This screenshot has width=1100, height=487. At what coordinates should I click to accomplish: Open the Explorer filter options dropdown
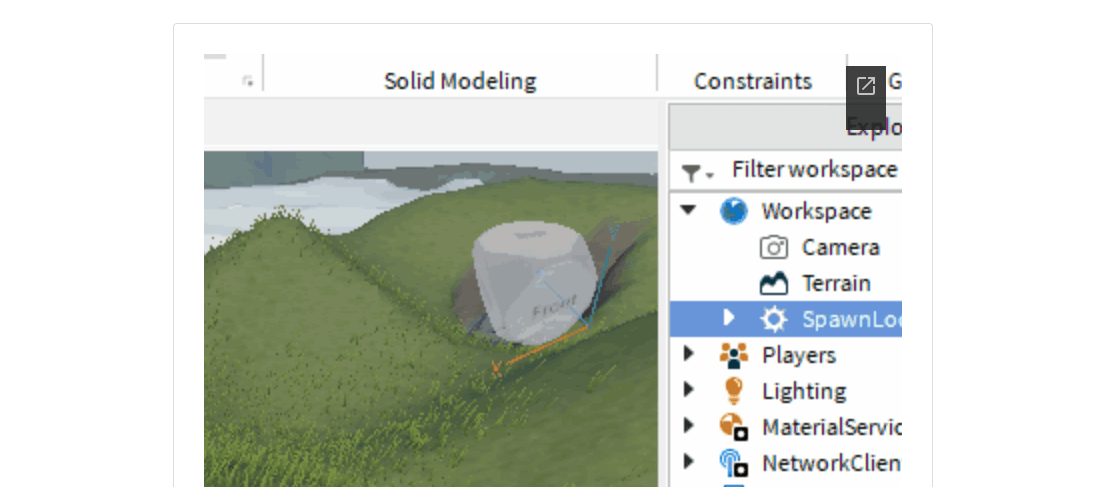tap(697, 173)
